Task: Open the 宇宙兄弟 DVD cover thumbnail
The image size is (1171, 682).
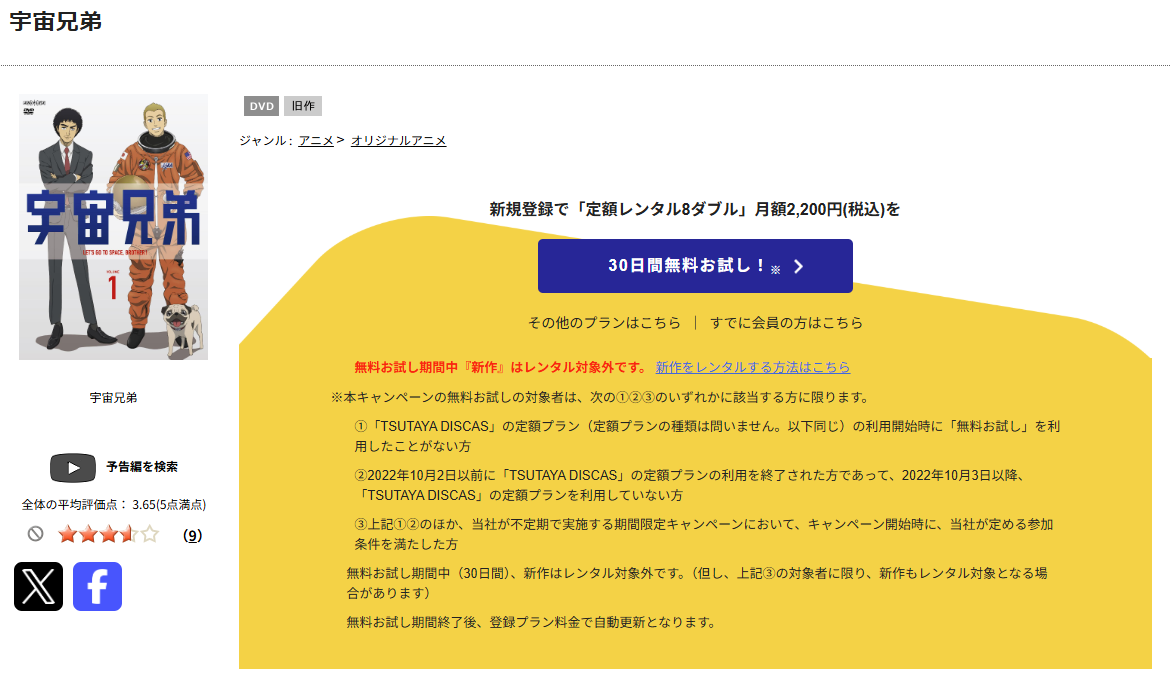Action: [x=114, y=227]
